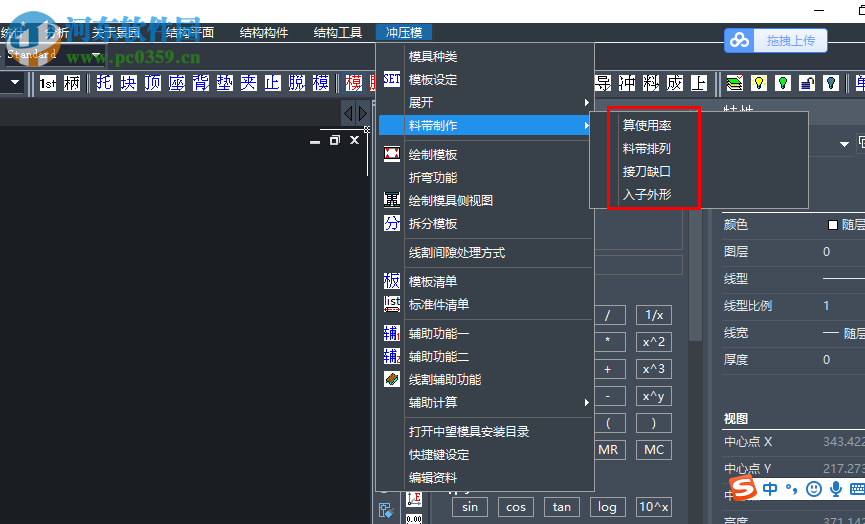This screenshot has width=865, height=524.
Task: Click the 成 toolbar icon
Action: 675,83
